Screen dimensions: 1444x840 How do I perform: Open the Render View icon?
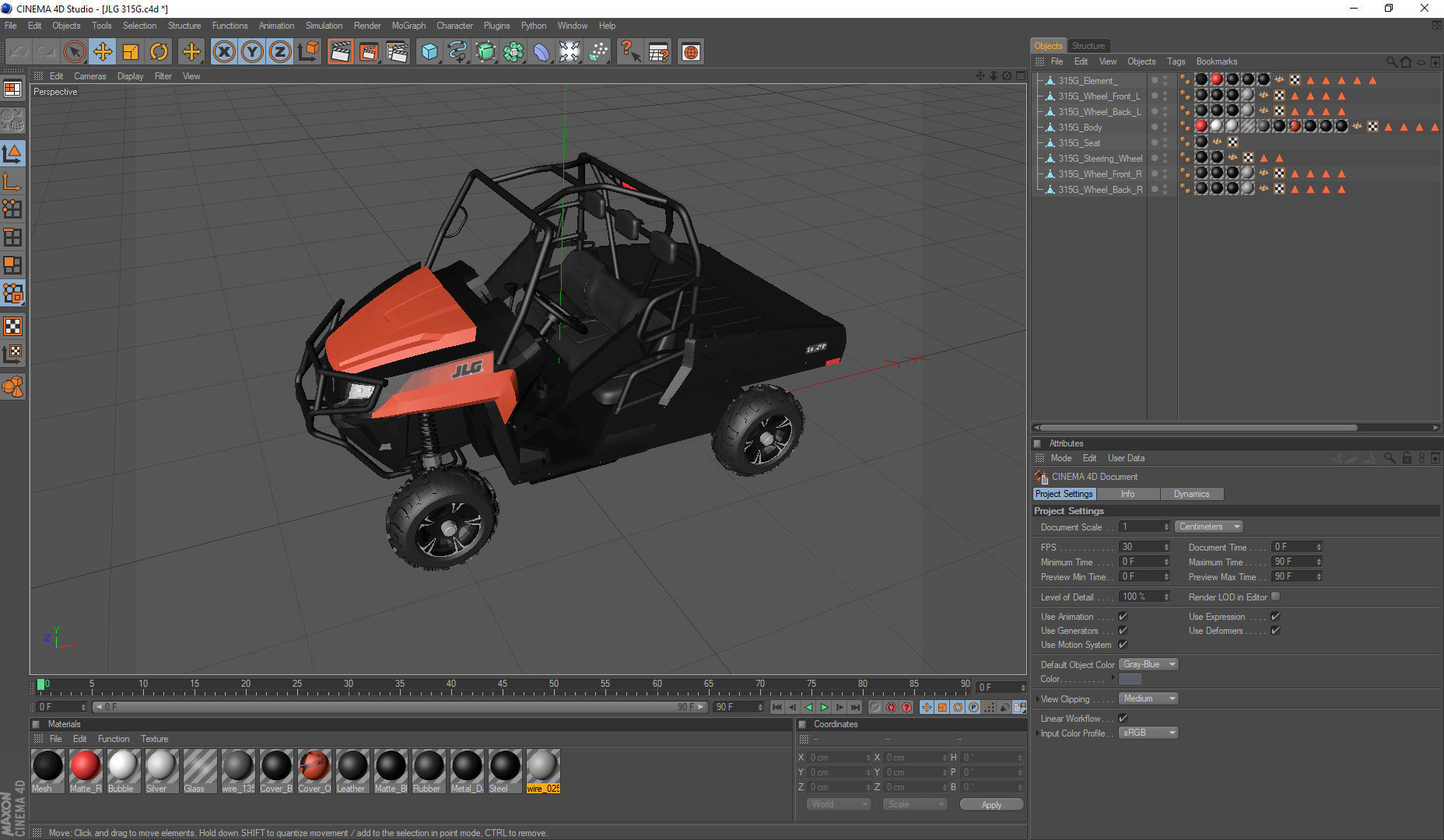pos(340,51)
